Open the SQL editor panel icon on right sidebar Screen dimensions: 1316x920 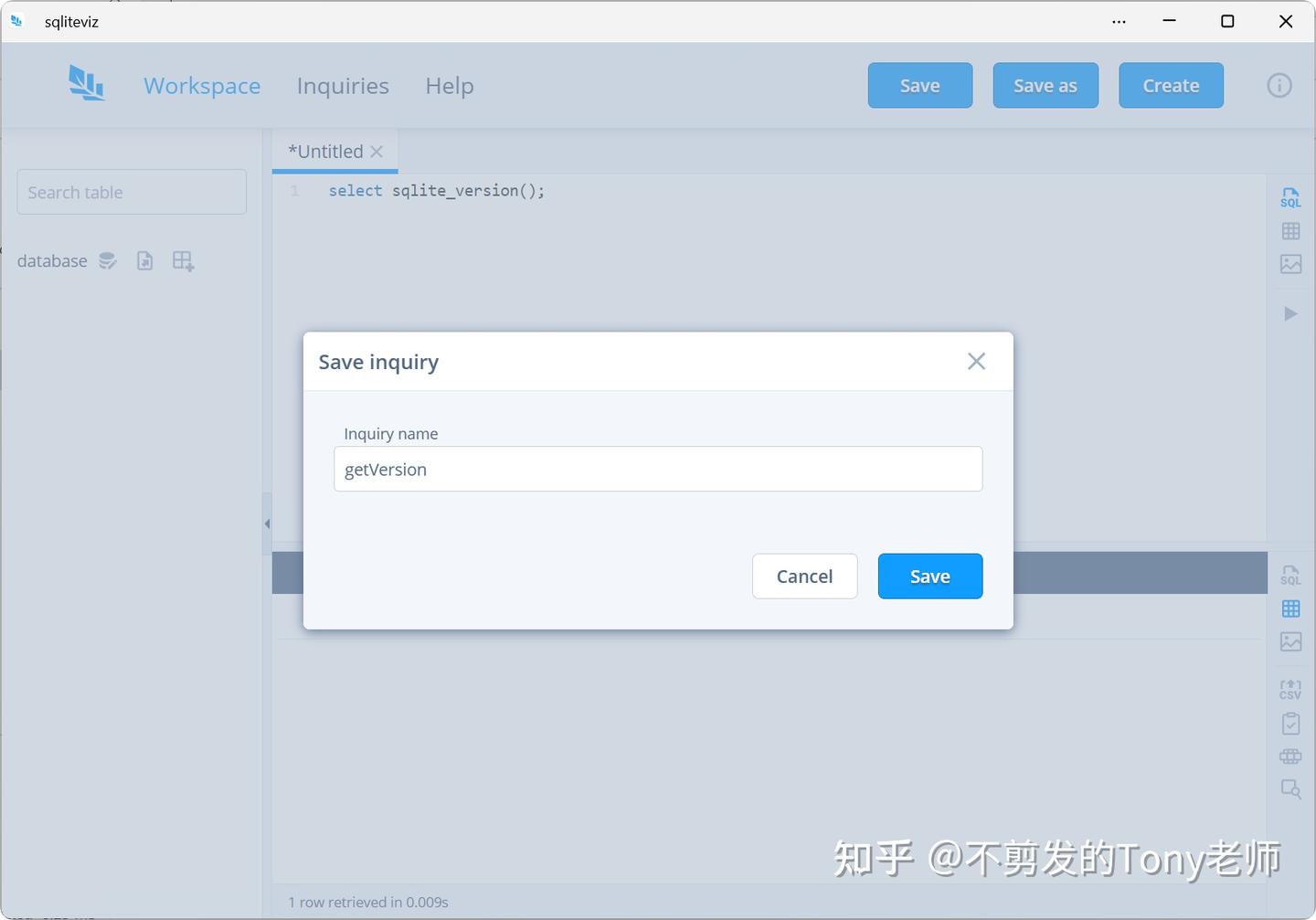tap(1290, 197)
